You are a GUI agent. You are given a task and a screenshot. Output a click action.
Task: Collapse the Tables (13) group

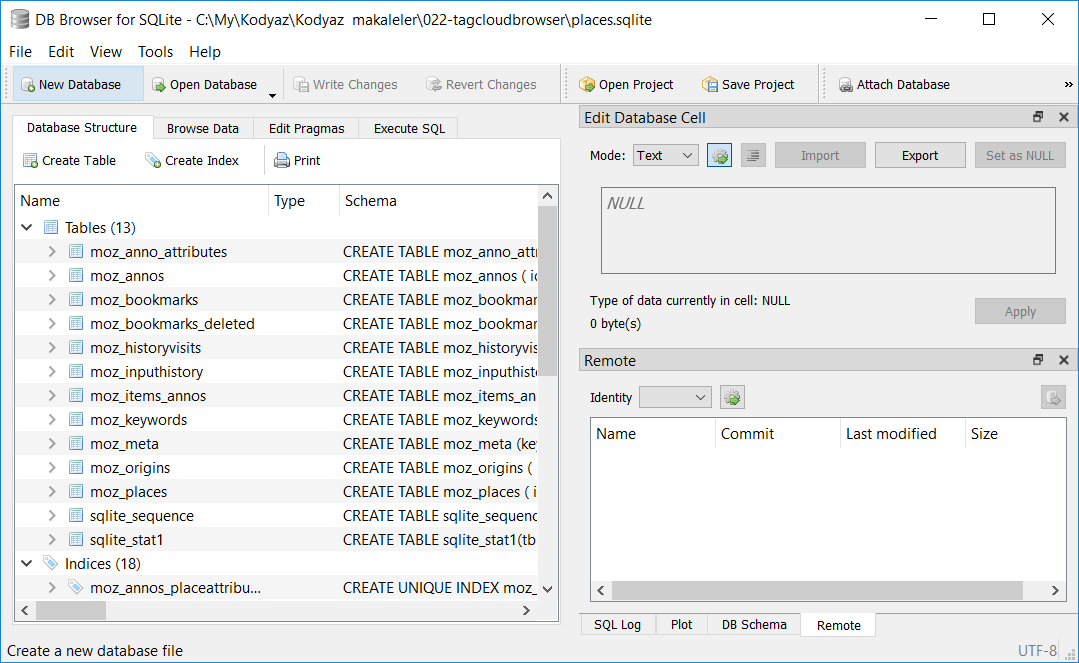coord(27,227)
